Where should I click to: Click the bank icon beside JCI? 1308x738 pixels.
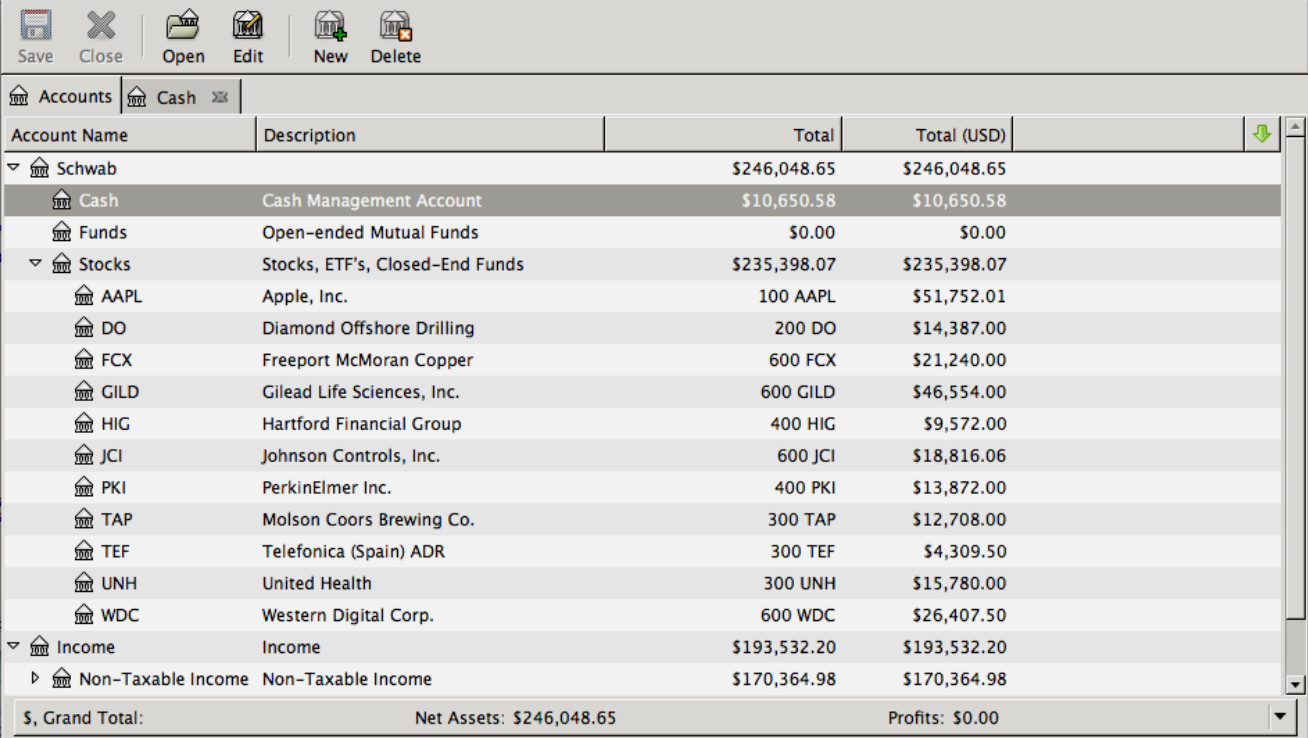click(x=84, y=456)
